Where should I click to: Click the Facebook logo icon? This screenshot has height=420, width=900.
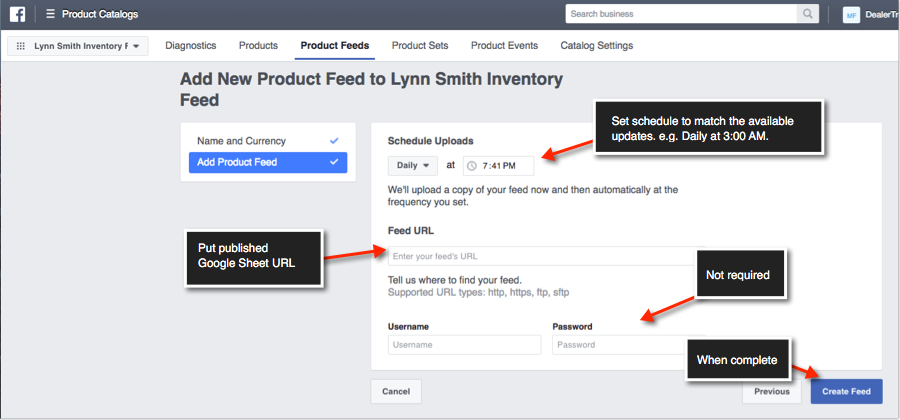pyautogui.click(x=17, y=14)
